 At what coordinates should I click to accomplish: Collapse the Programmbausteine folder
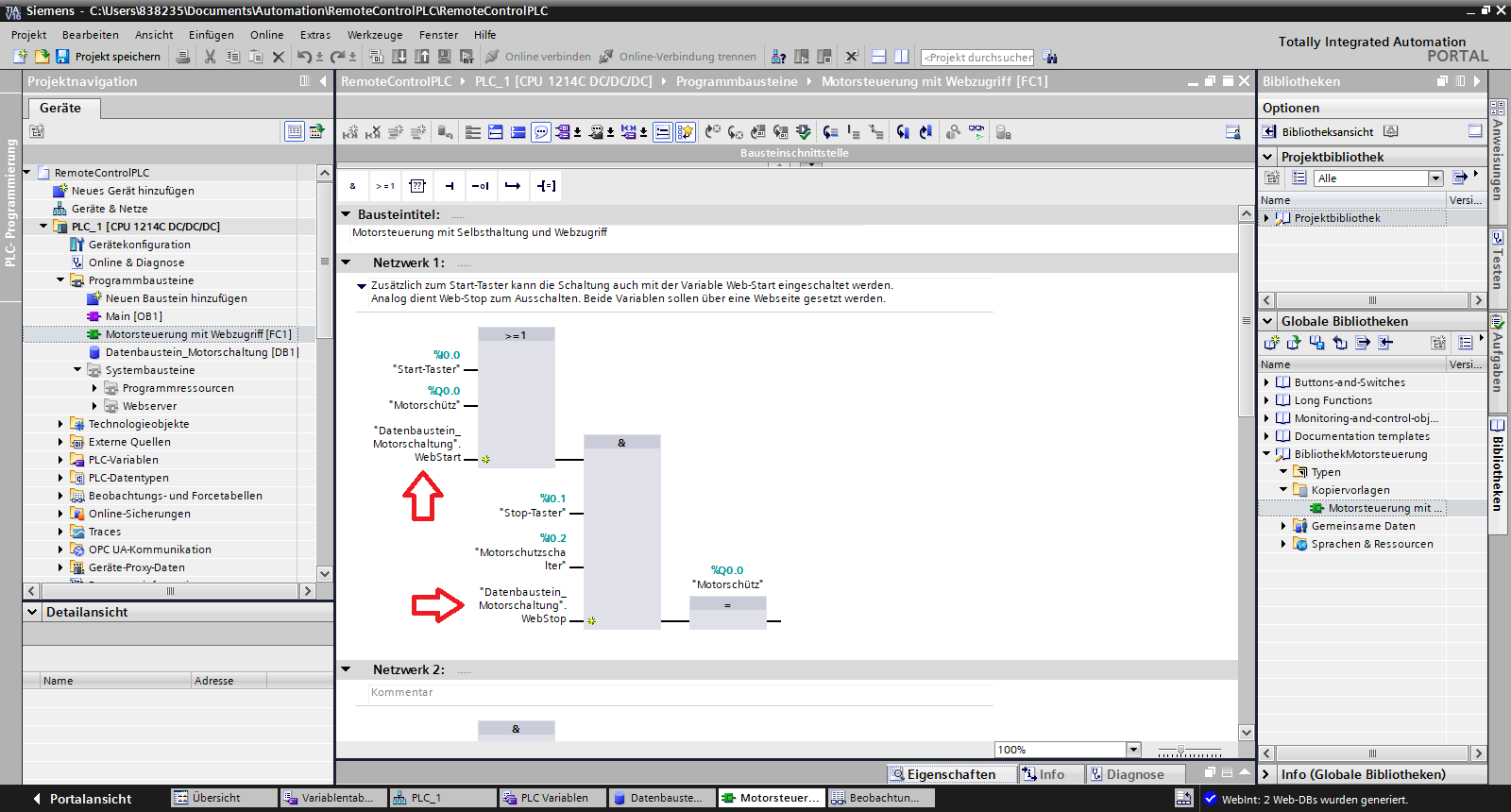[60, 280]
